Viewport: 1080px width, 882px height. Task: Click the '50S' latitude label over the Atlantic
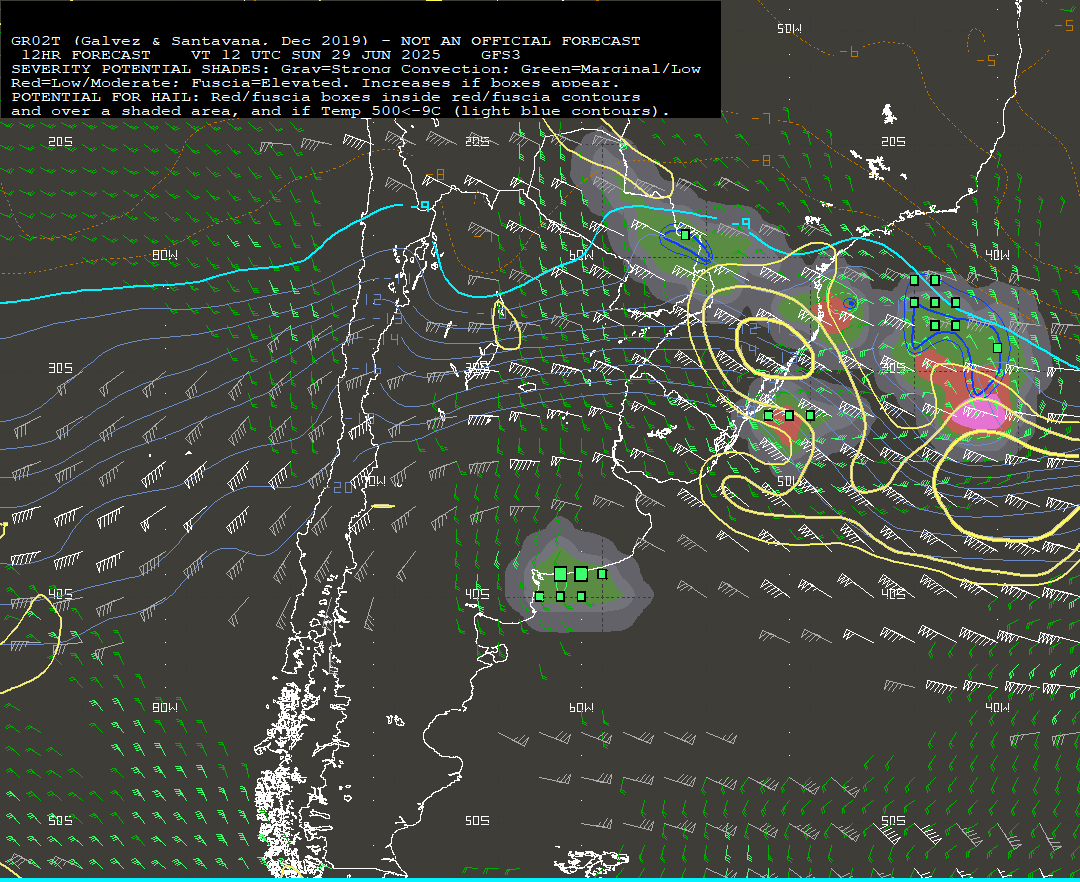point(893,820)
